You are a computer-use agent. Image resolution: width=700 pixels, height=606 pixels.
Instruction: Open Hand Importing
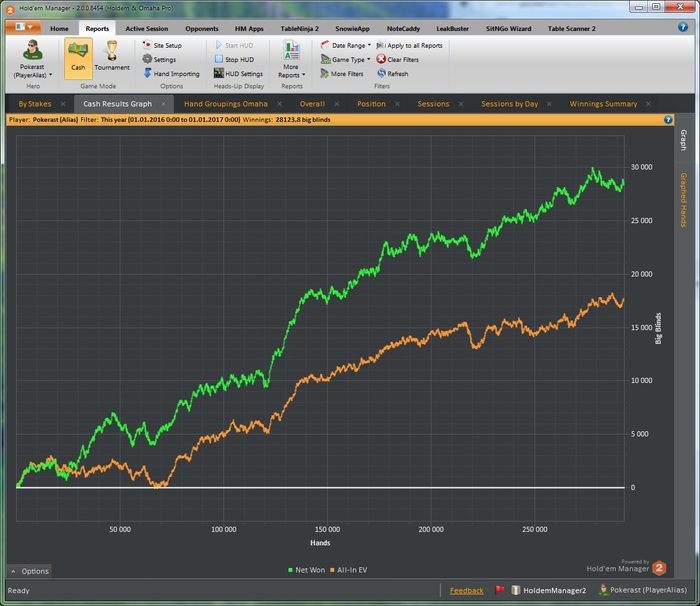pos(171,73)
